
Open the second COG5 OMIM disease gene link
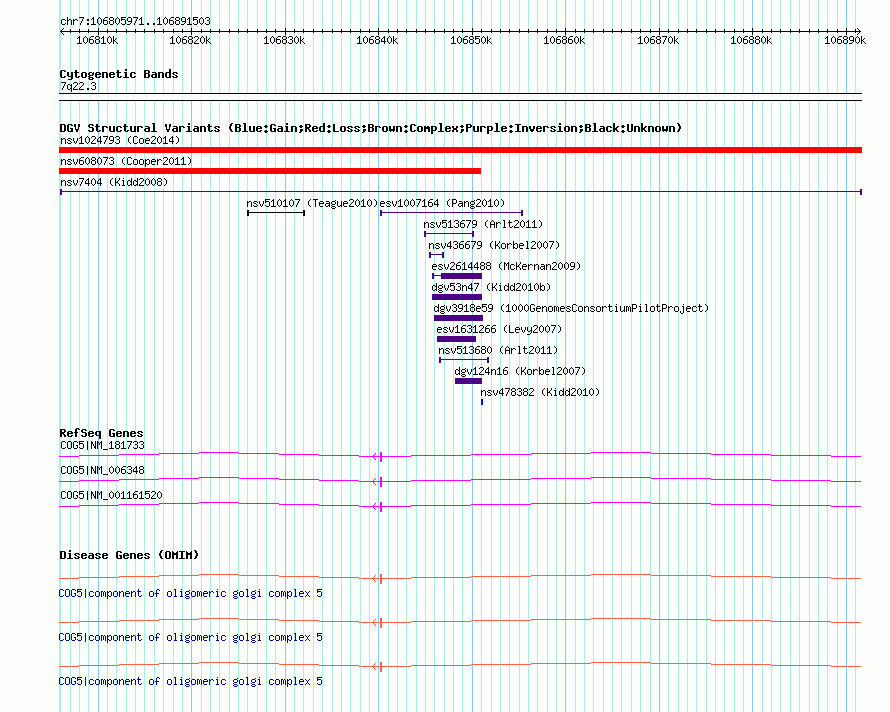[x=191, y=638]
